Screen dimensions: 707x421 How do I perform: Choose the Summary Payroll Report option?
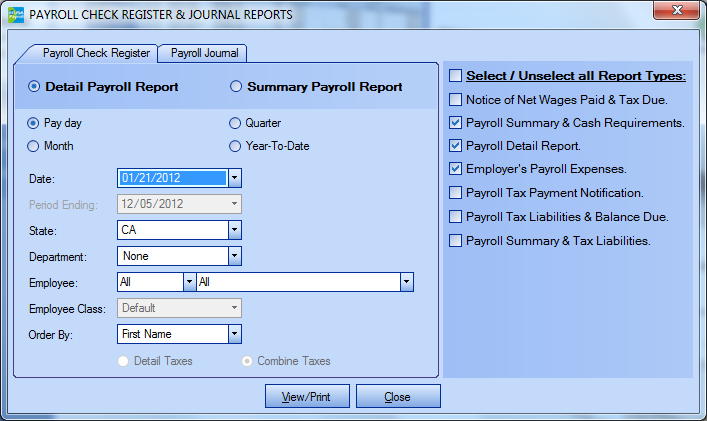point(237,87)
